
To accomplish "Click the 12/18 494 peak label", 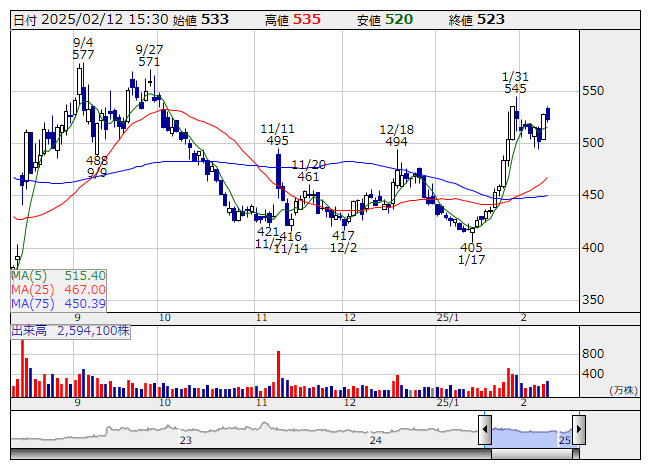I will click(x=396, y=136).
